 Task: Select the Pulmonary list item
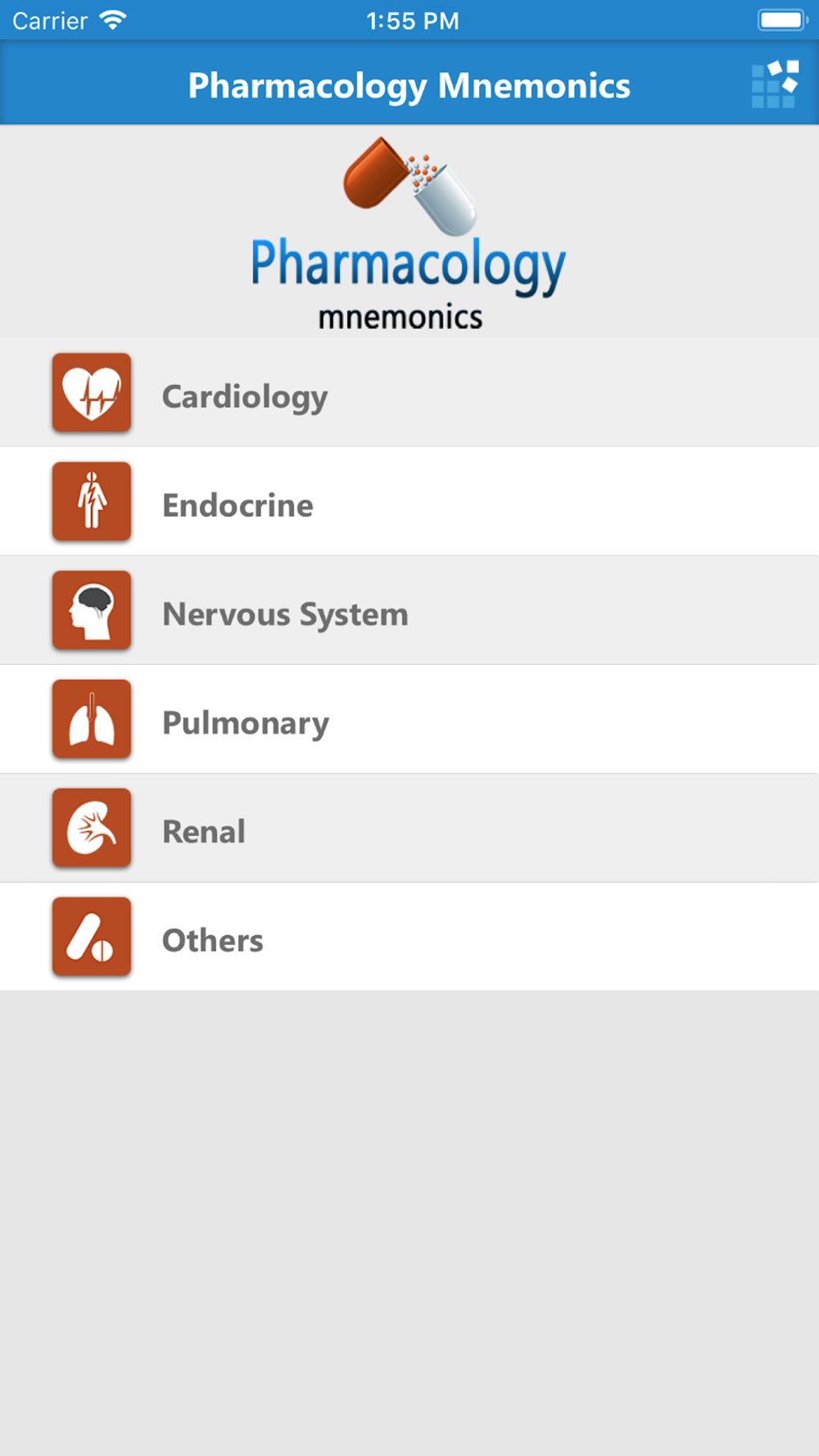(x=409, y=719)
